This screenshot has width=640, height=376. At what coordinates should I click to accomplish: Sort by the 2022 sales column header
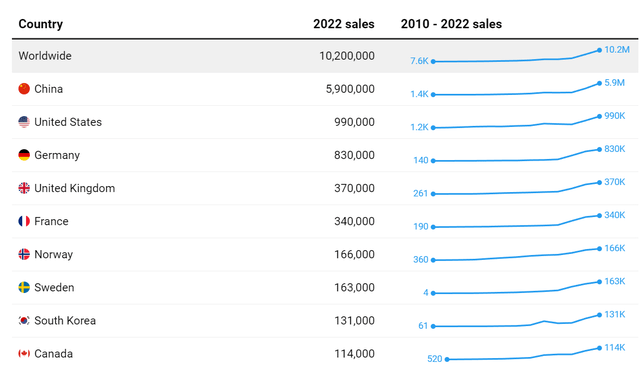[x=344, y=24]
